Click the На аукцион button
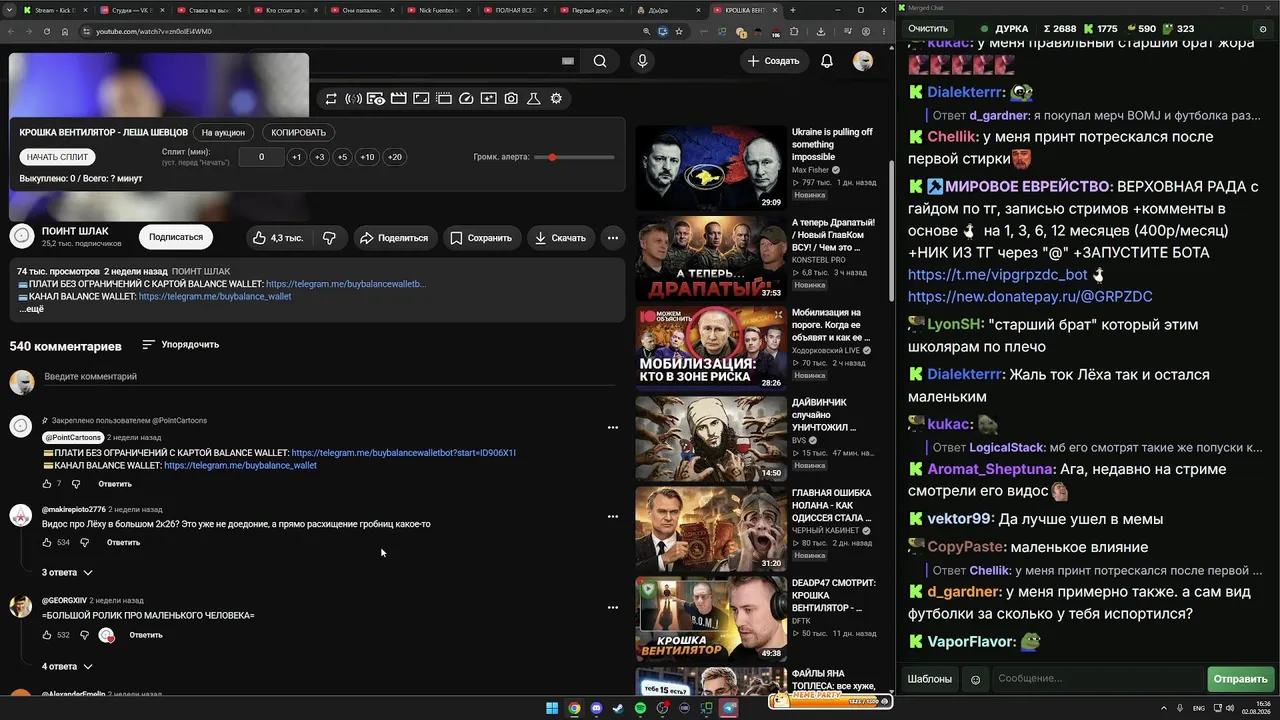 [x=223, y=132]
